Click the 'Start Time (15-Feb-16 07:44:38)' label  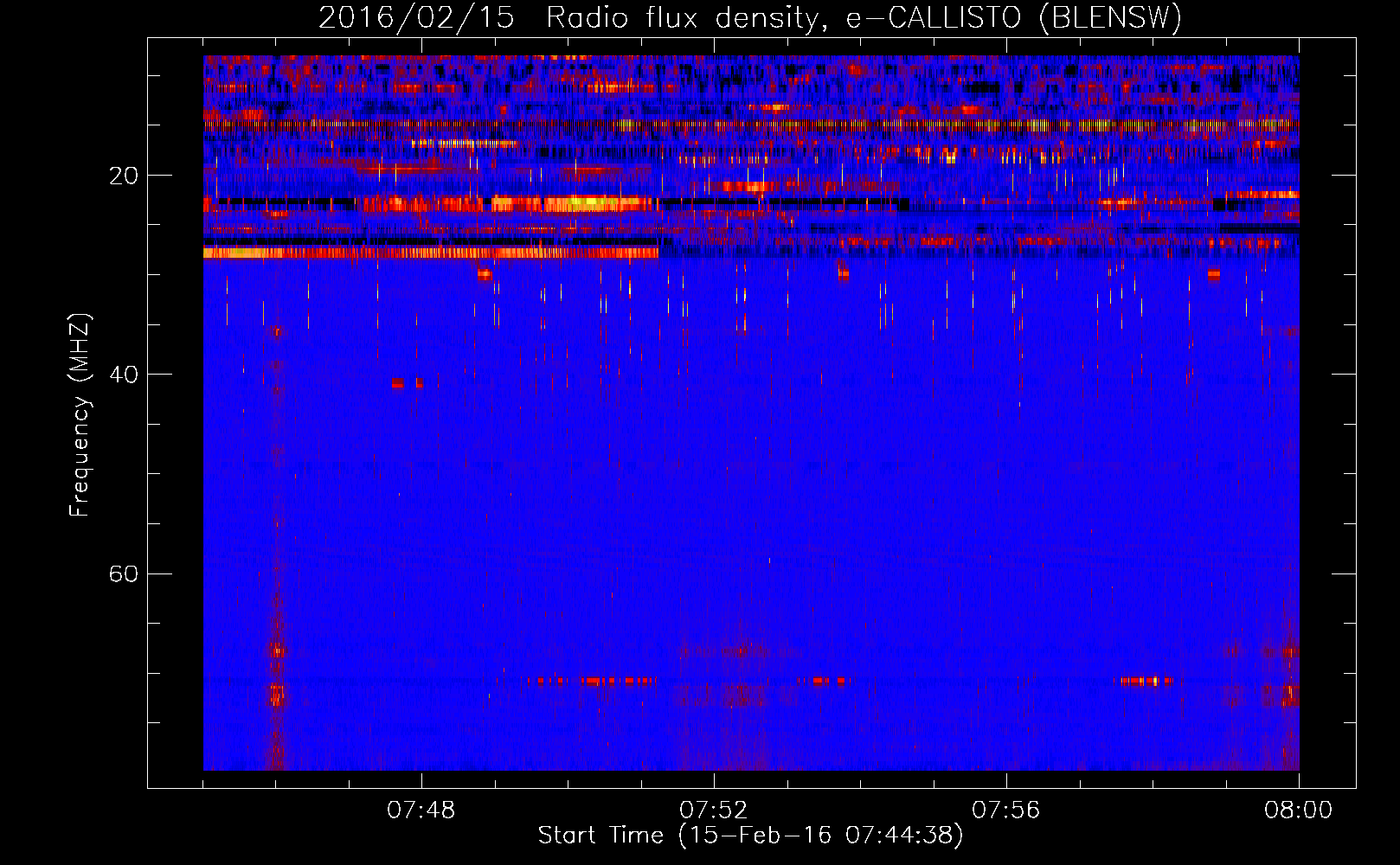750,836
